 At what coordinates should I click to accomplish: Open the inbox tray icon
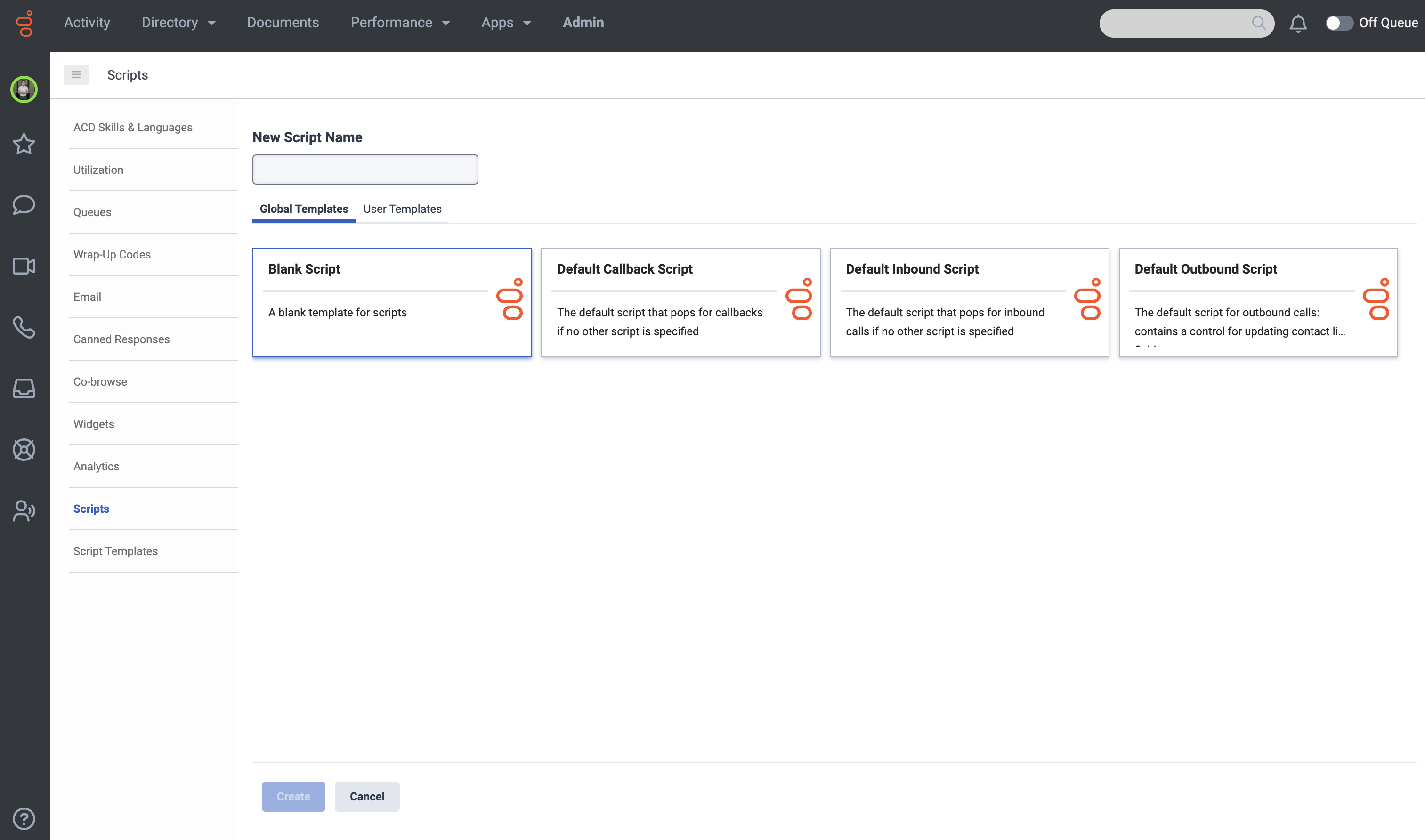(x=24, y=388)
